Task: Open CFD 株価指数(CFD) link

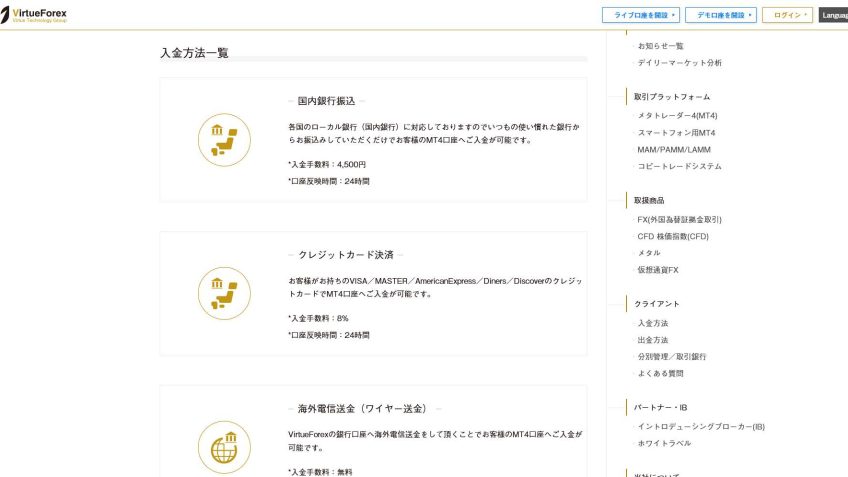Action: (672, 237)
